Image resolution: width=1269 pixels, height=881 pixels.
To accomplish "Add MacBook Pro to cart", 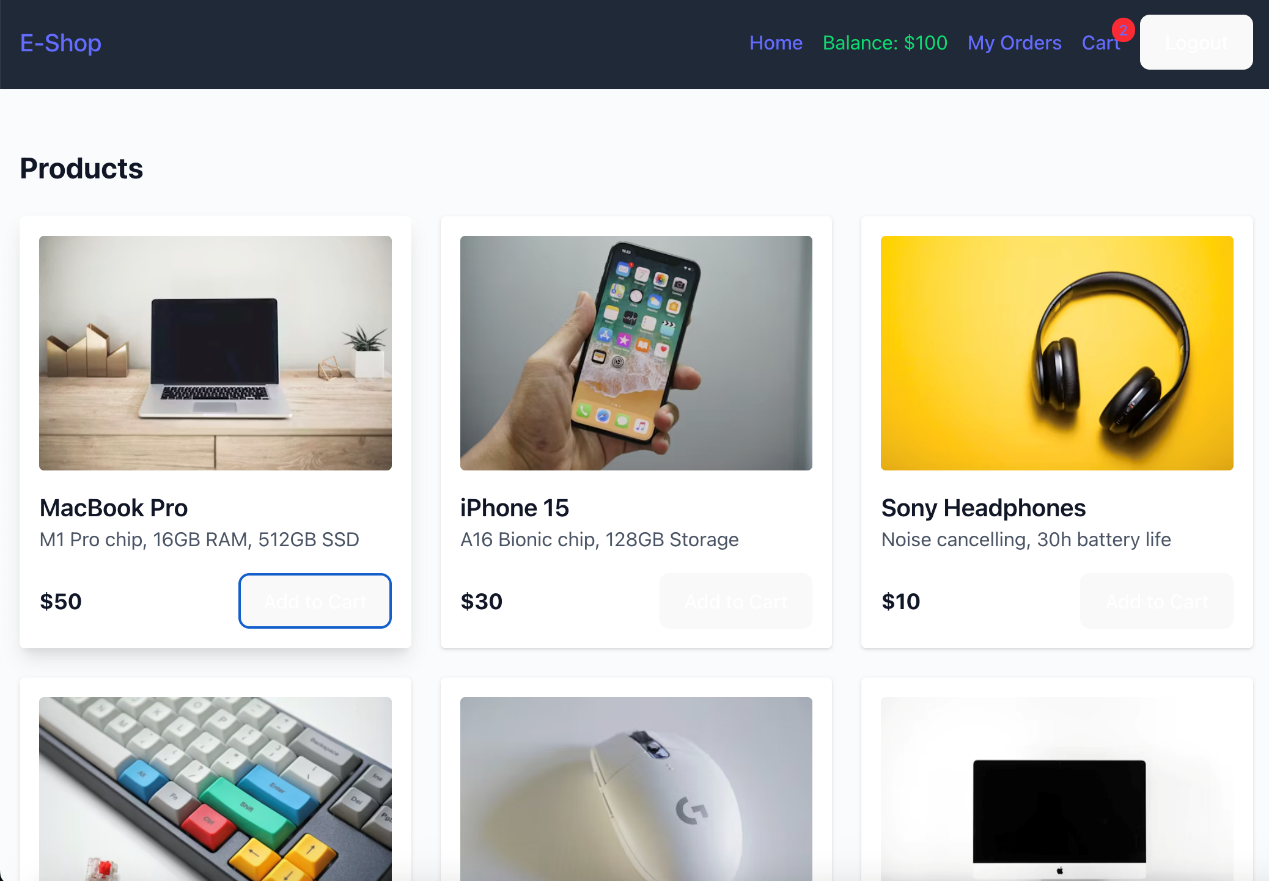I will 315,601.
